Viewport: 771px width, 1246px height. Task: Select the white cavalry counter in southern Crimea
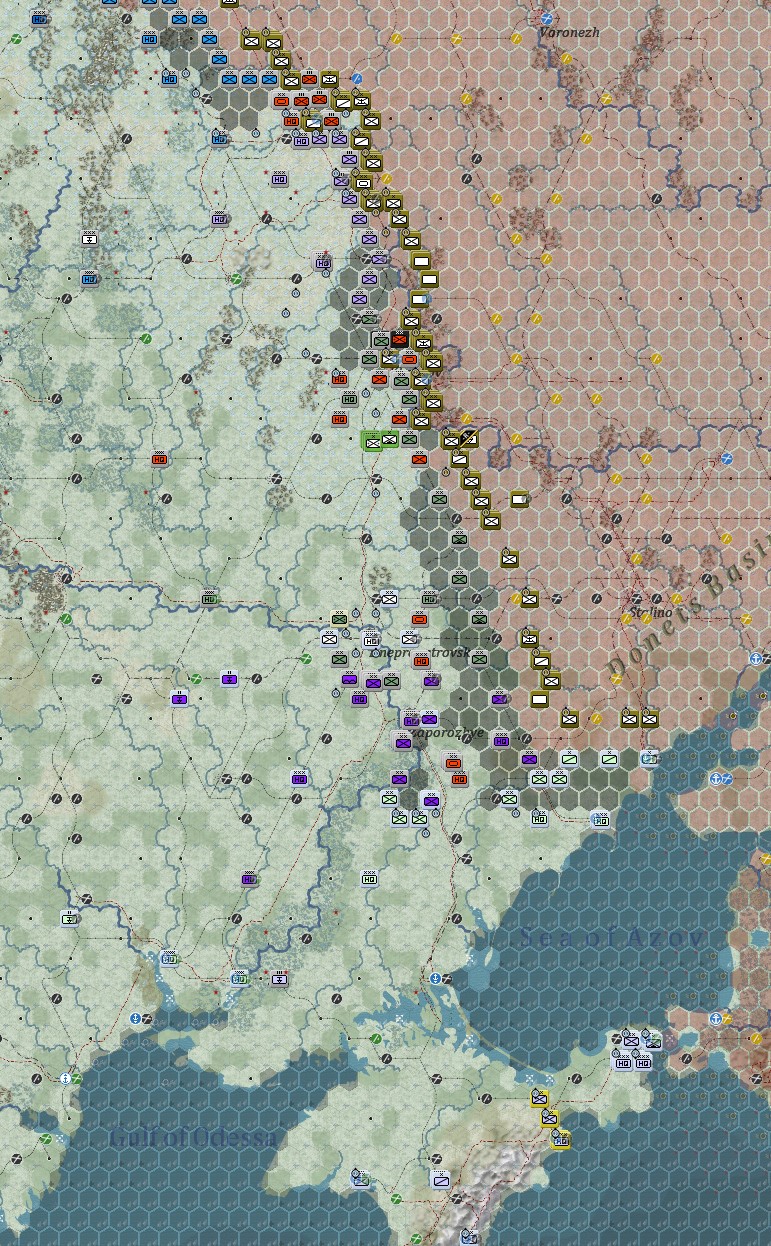[x=440, y=1179]
